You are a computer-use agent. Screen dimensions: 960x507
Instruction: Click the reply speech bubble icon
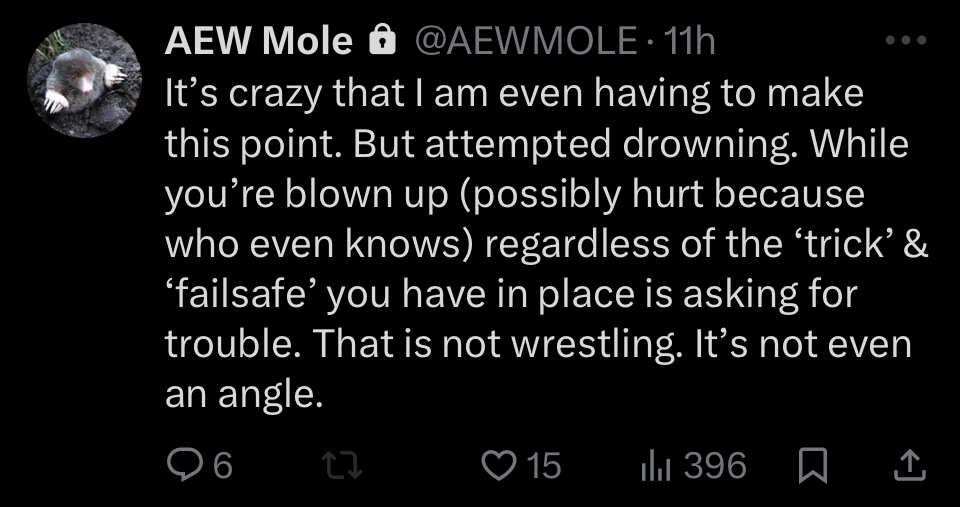click(x=186, y=464)
